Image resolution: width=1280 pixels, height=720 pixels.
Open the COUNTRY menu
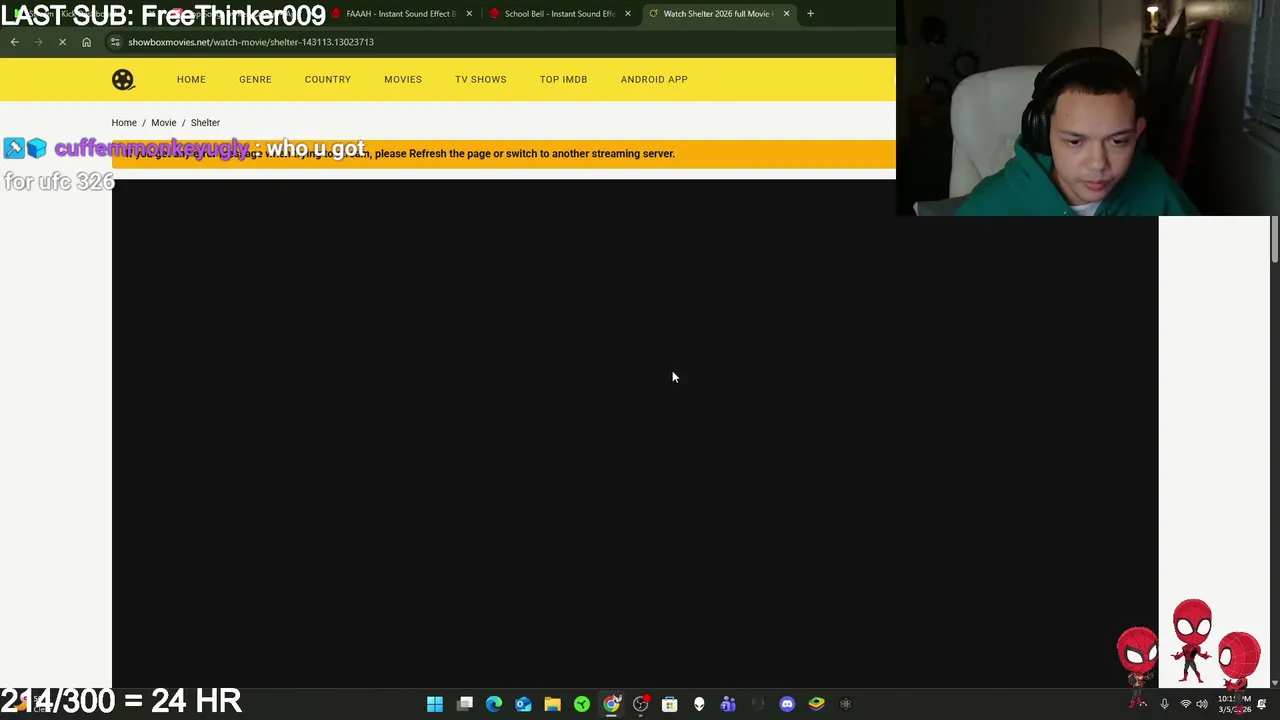pos(328,79)
